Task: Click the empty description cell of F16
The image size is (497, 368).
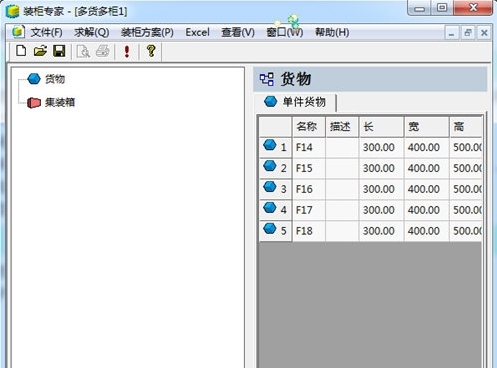Action: [x=342, y=189]
